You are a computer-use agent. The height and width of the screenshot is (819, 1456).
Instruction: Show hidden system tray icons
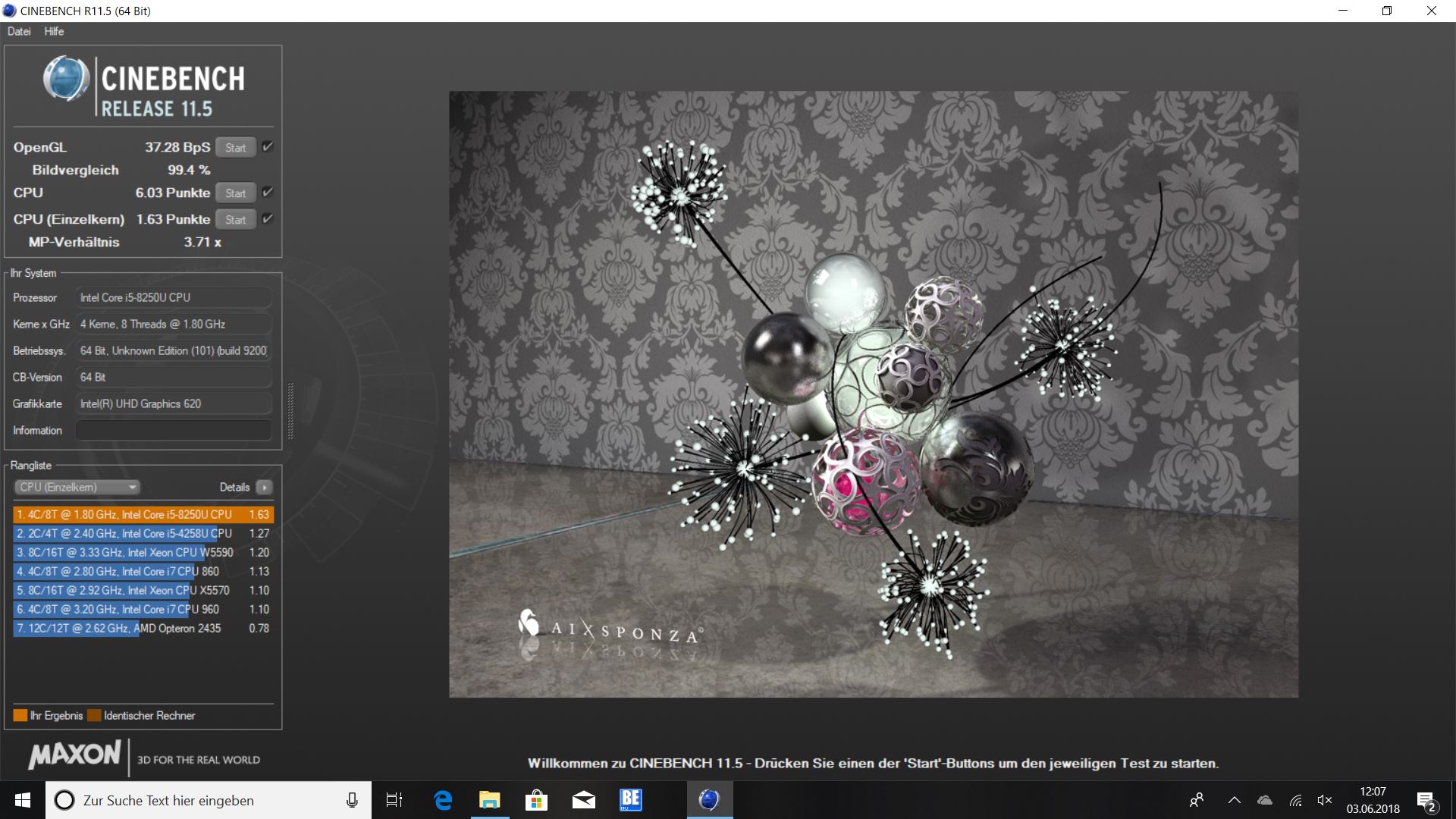click(1235, 800)
